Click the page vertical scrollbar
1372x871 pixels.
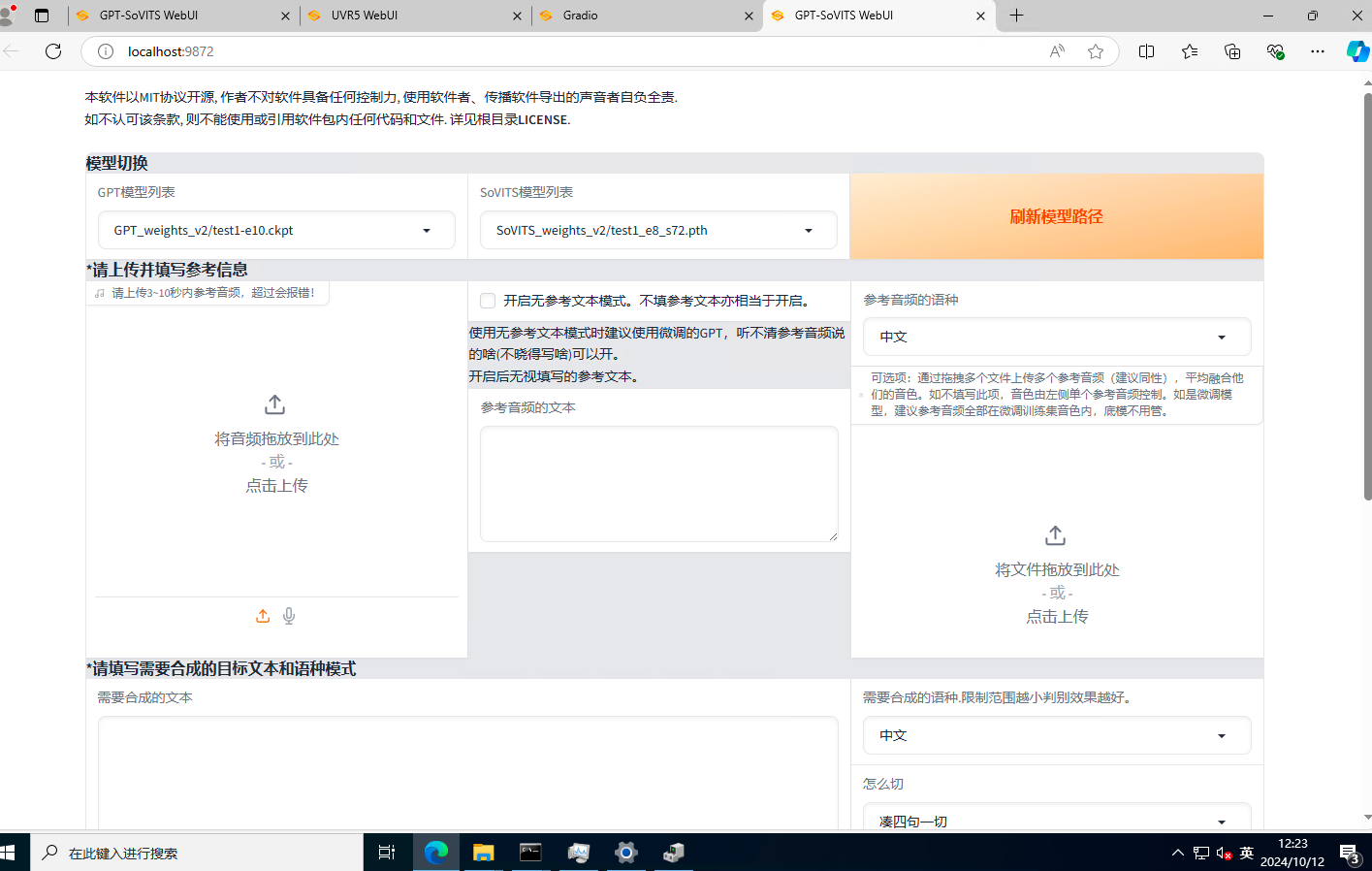(1367, 291)
